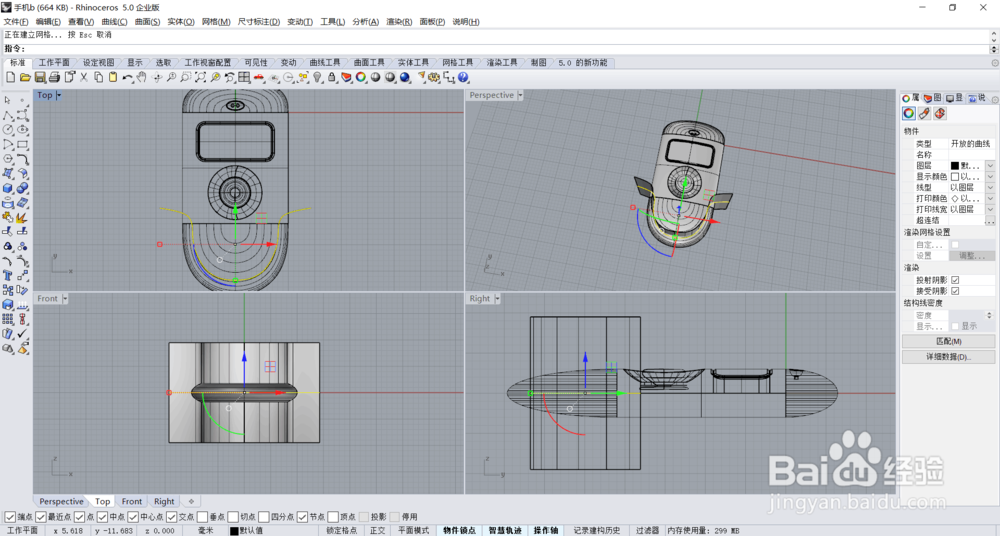Click the Zoom Extents icon
The height and width of the screenshot is (536, 1000).
point(200,77)
